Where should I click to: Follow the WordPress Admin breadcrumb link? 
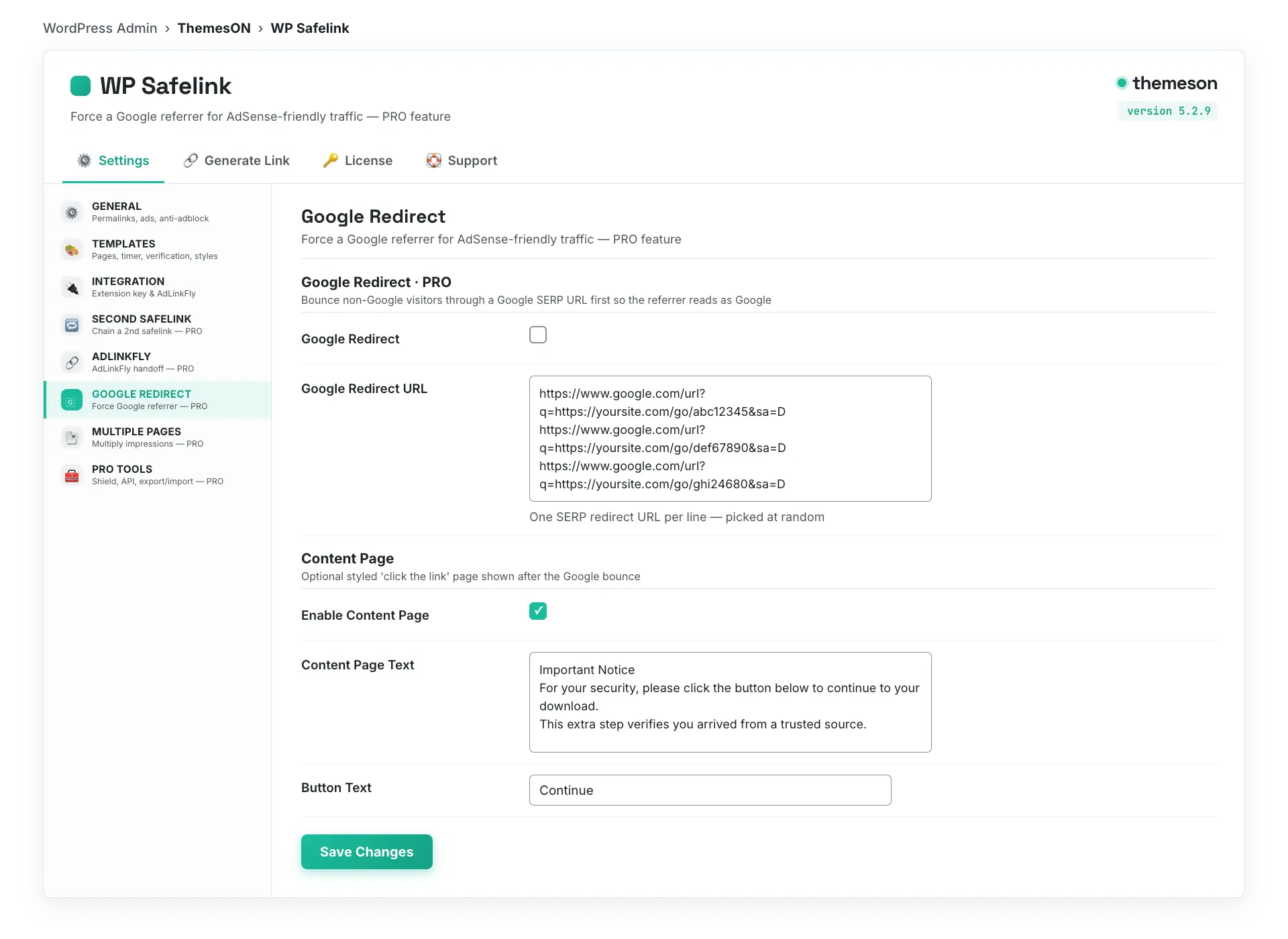tap(100, 28)
